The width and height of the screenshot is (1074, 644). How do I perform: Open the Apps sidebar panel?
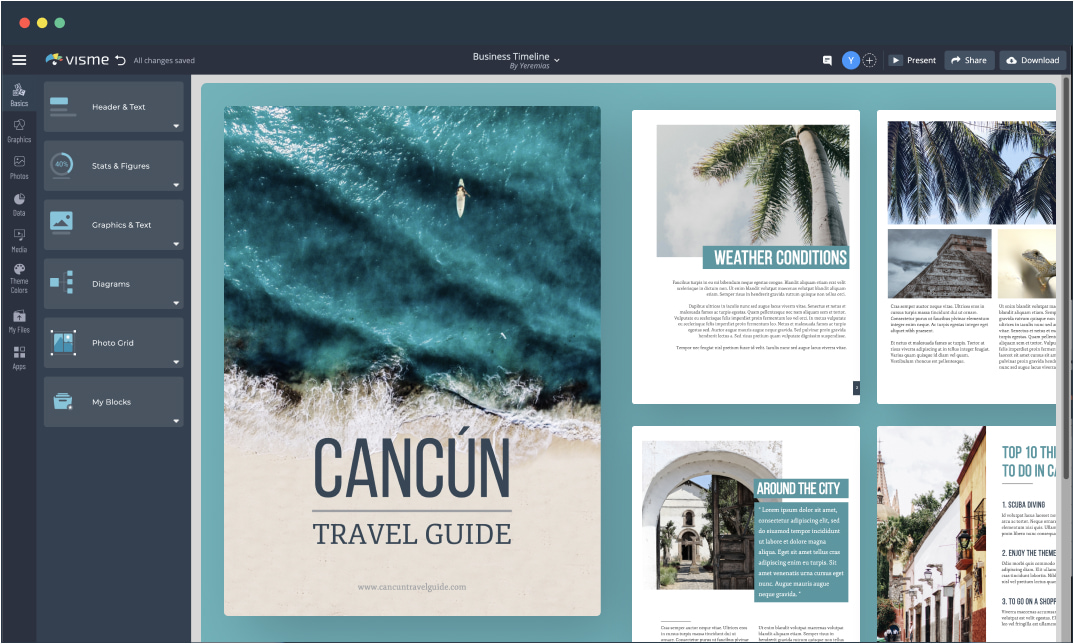(x=19, y=358)
